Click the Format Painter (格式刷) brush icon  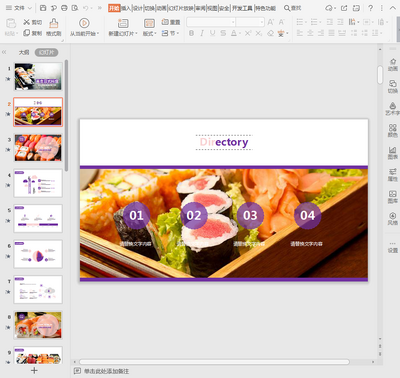53,23
